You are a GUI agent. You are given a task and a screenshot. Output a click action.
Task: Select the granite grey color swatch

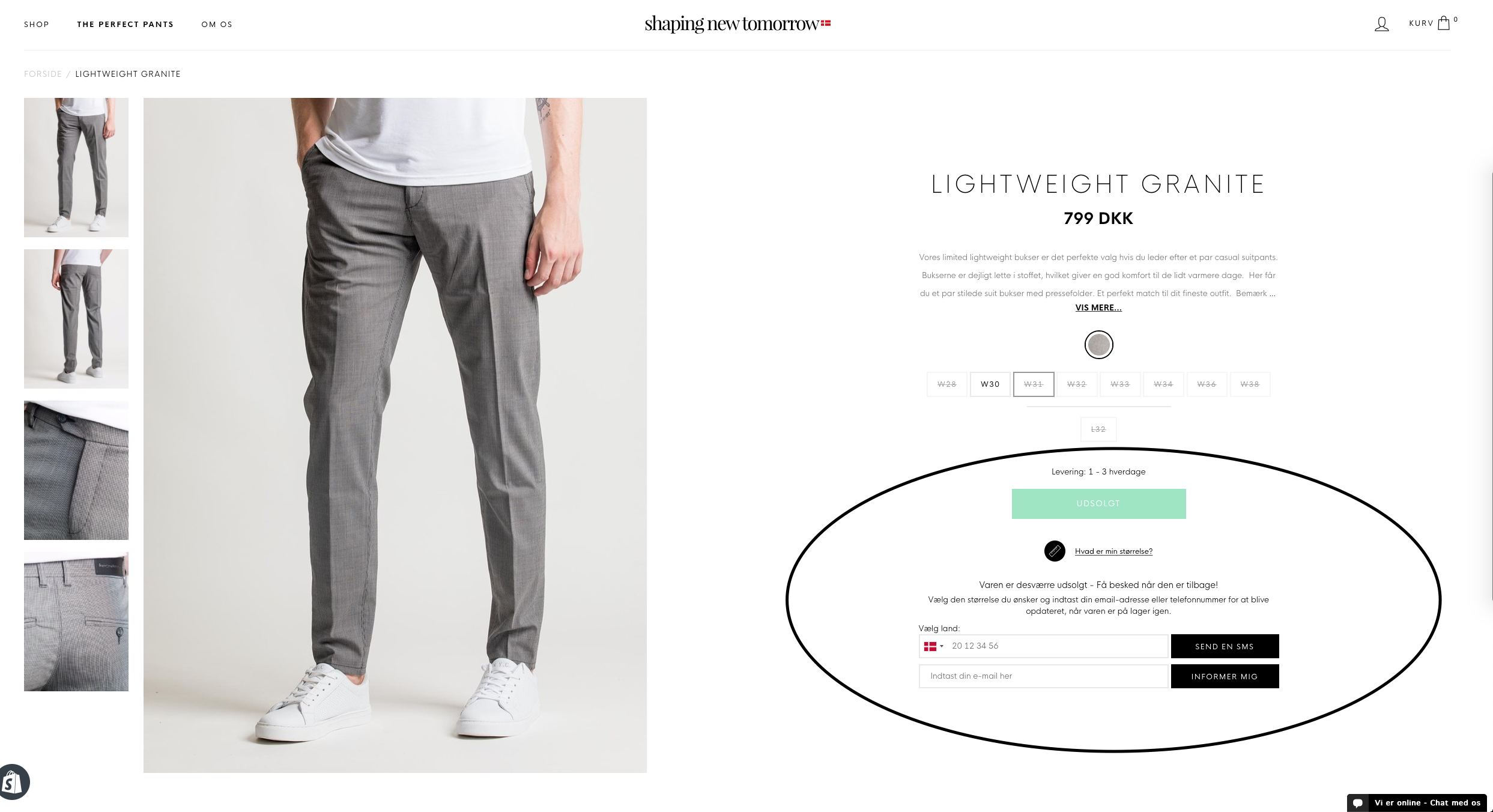(x=1098, y=345)
